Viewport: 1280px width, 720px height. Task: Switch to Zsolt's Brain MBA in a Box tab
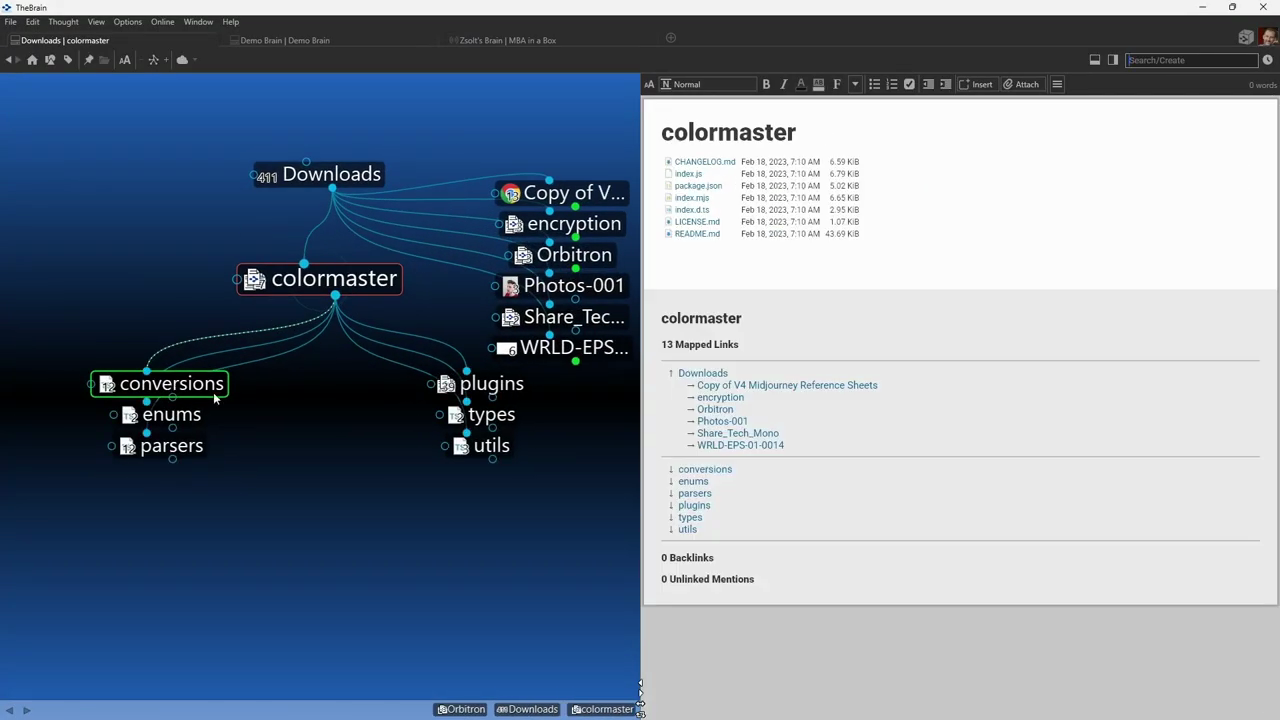[508, 40]
